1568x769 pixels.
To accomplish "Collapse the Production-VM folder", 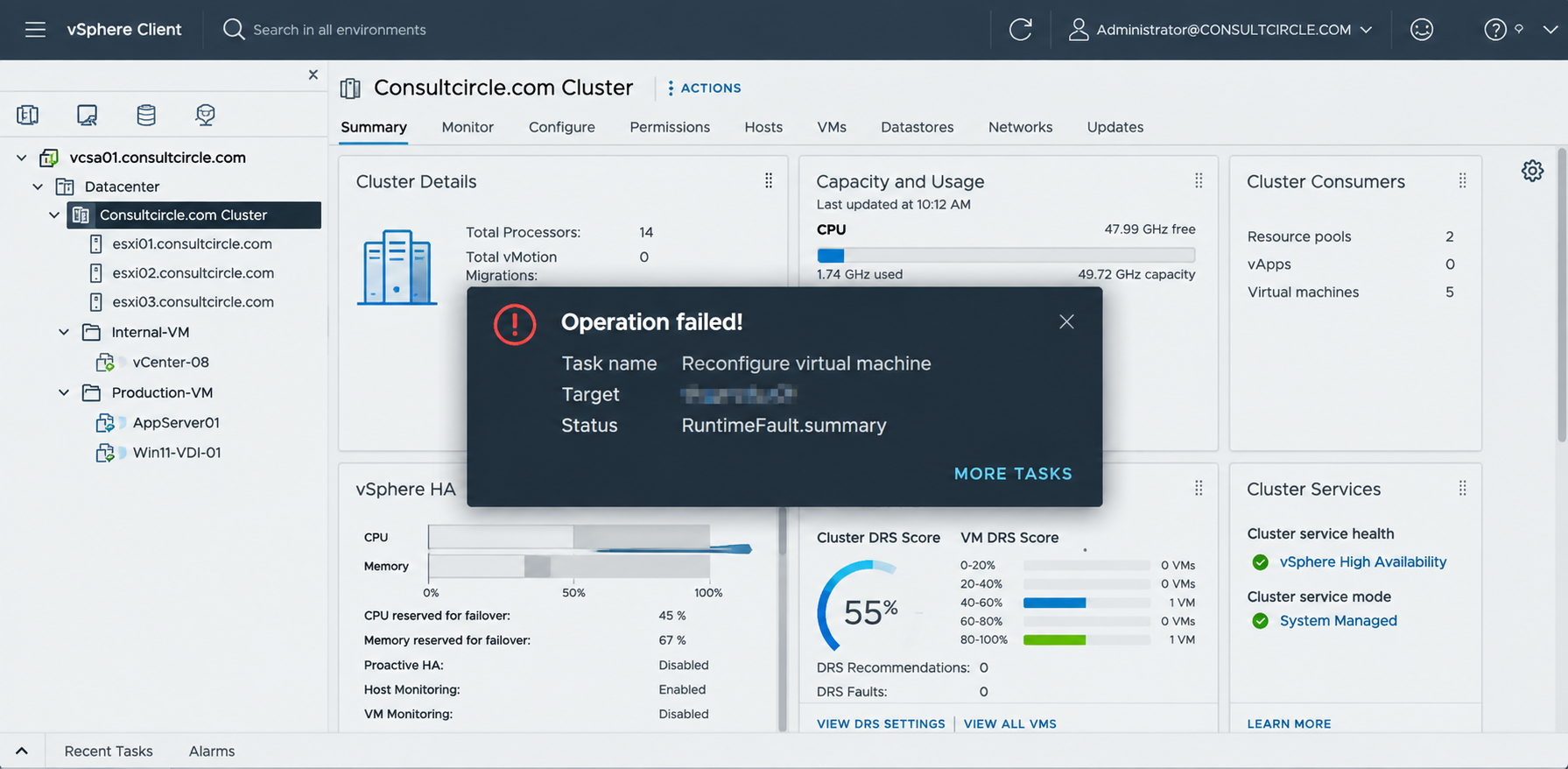I will 64,392.
